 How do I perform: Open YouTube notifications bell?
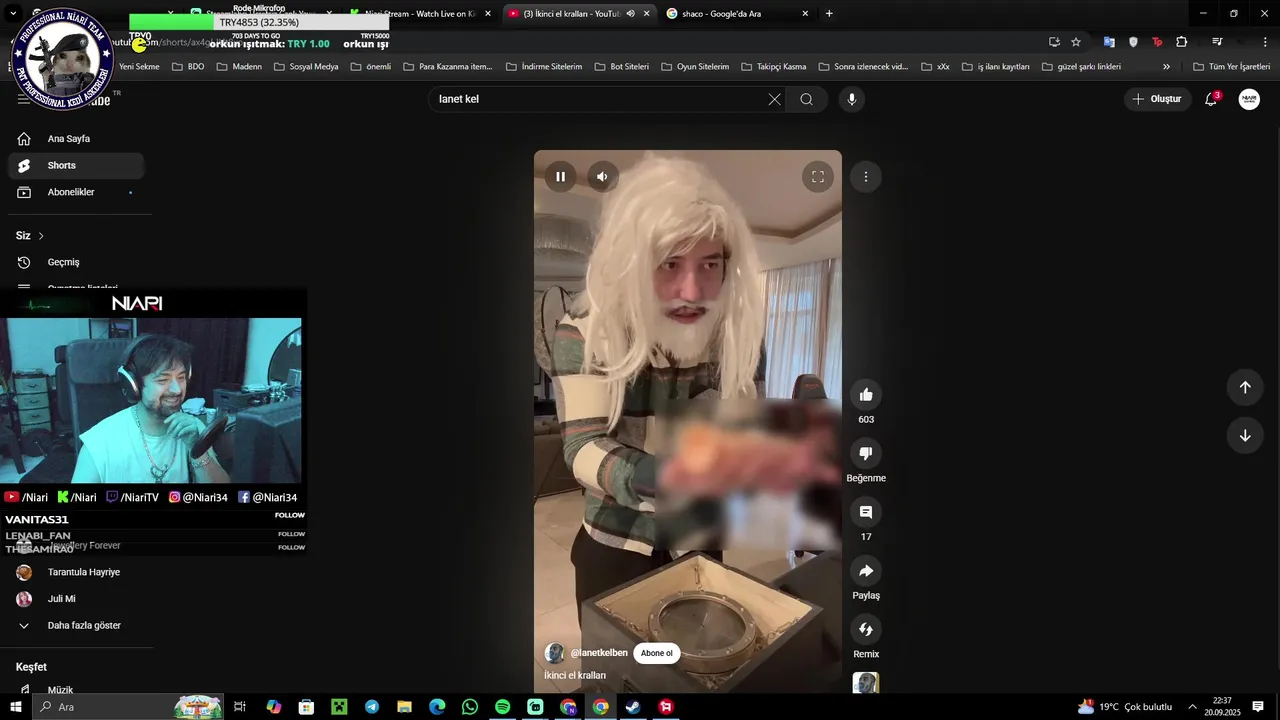pyautogui.click(x=1211, y=99)
